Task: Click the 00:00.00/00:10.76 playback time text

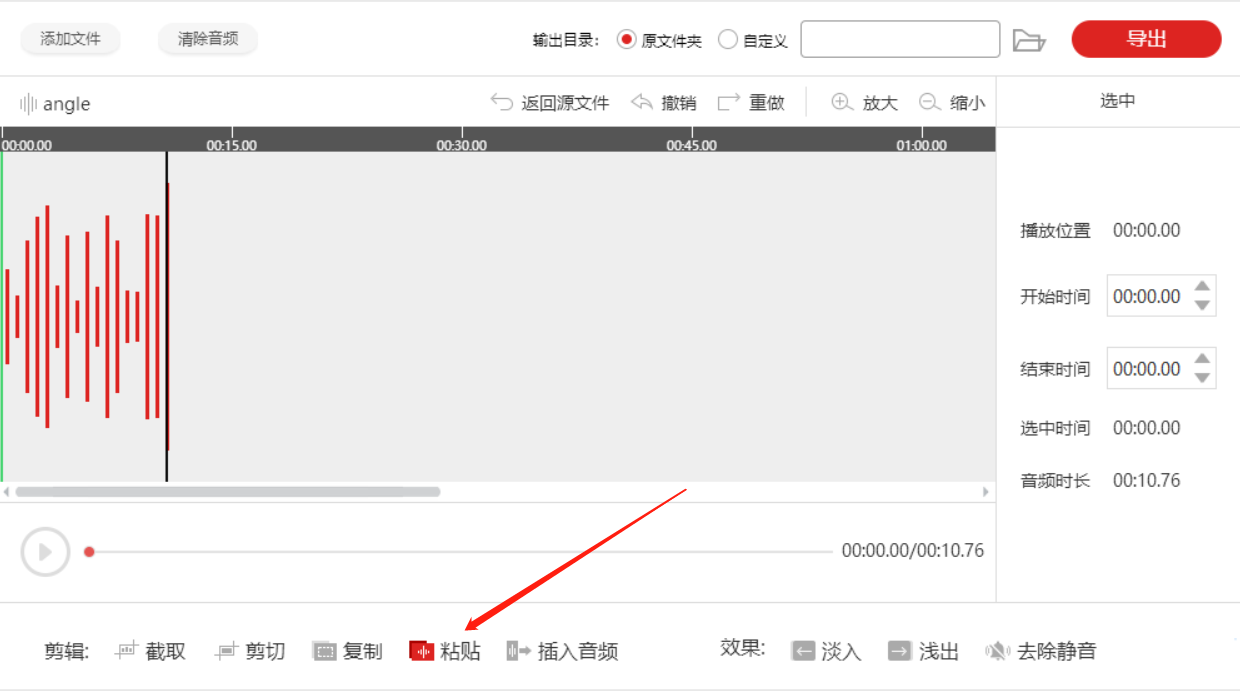Action: (913, 551)
